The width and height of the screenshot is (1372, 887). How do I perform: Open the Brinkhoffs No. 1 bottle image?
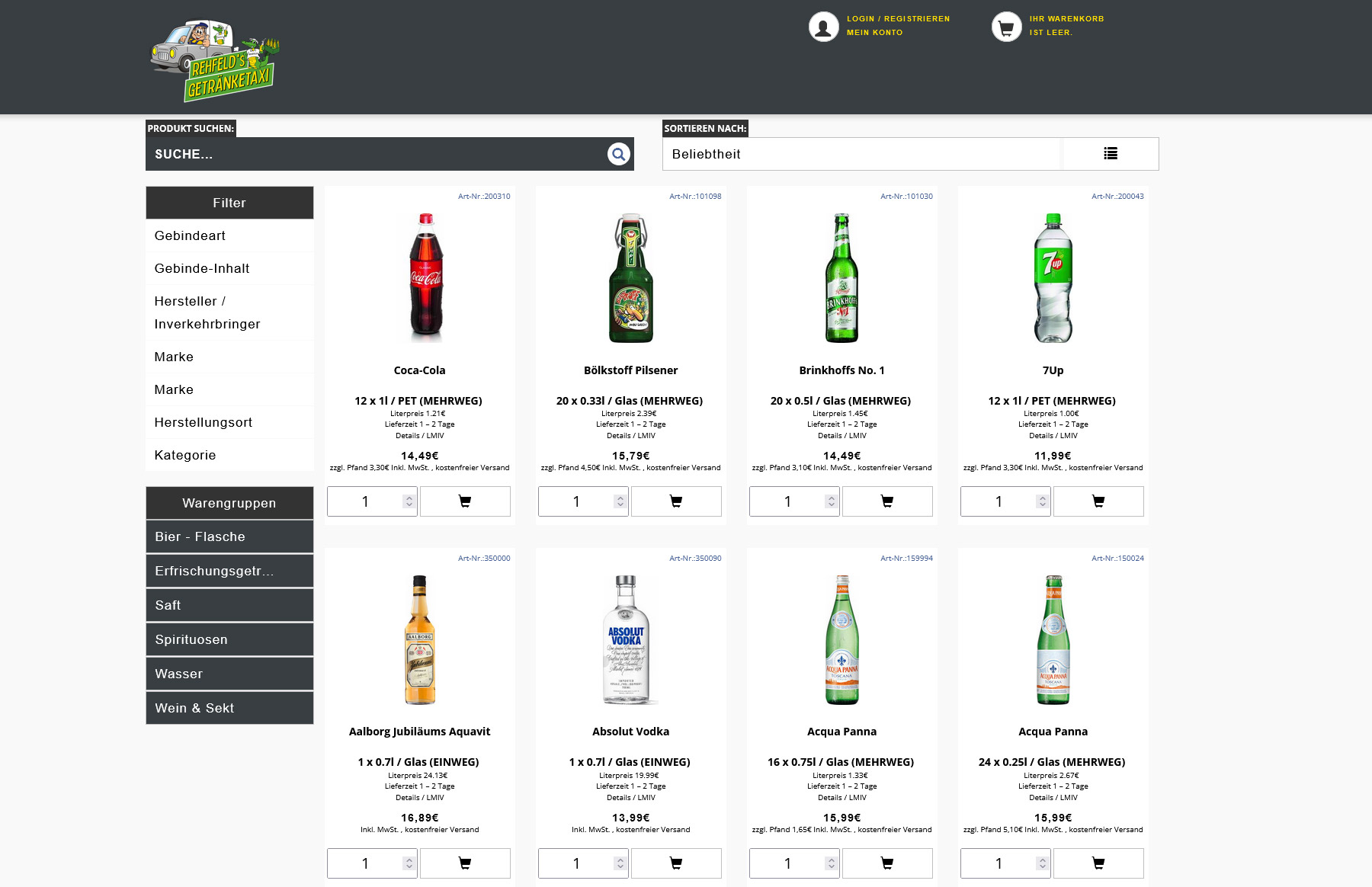(x=841, y=278)
